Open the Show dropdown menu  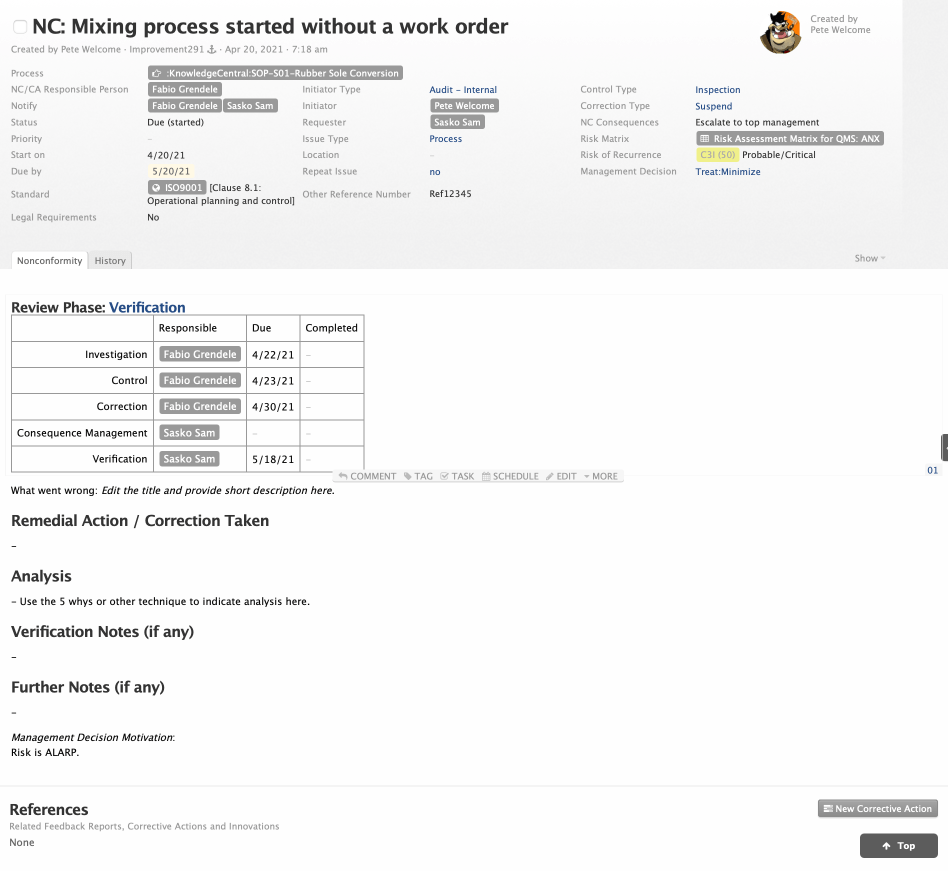869,259
